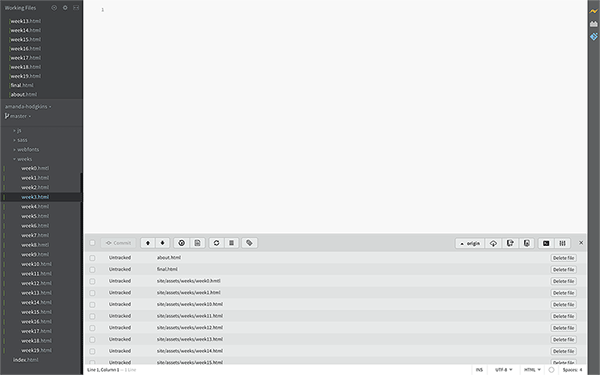
Task: Select week3.html in the file tree
Action: pos(35,197)
